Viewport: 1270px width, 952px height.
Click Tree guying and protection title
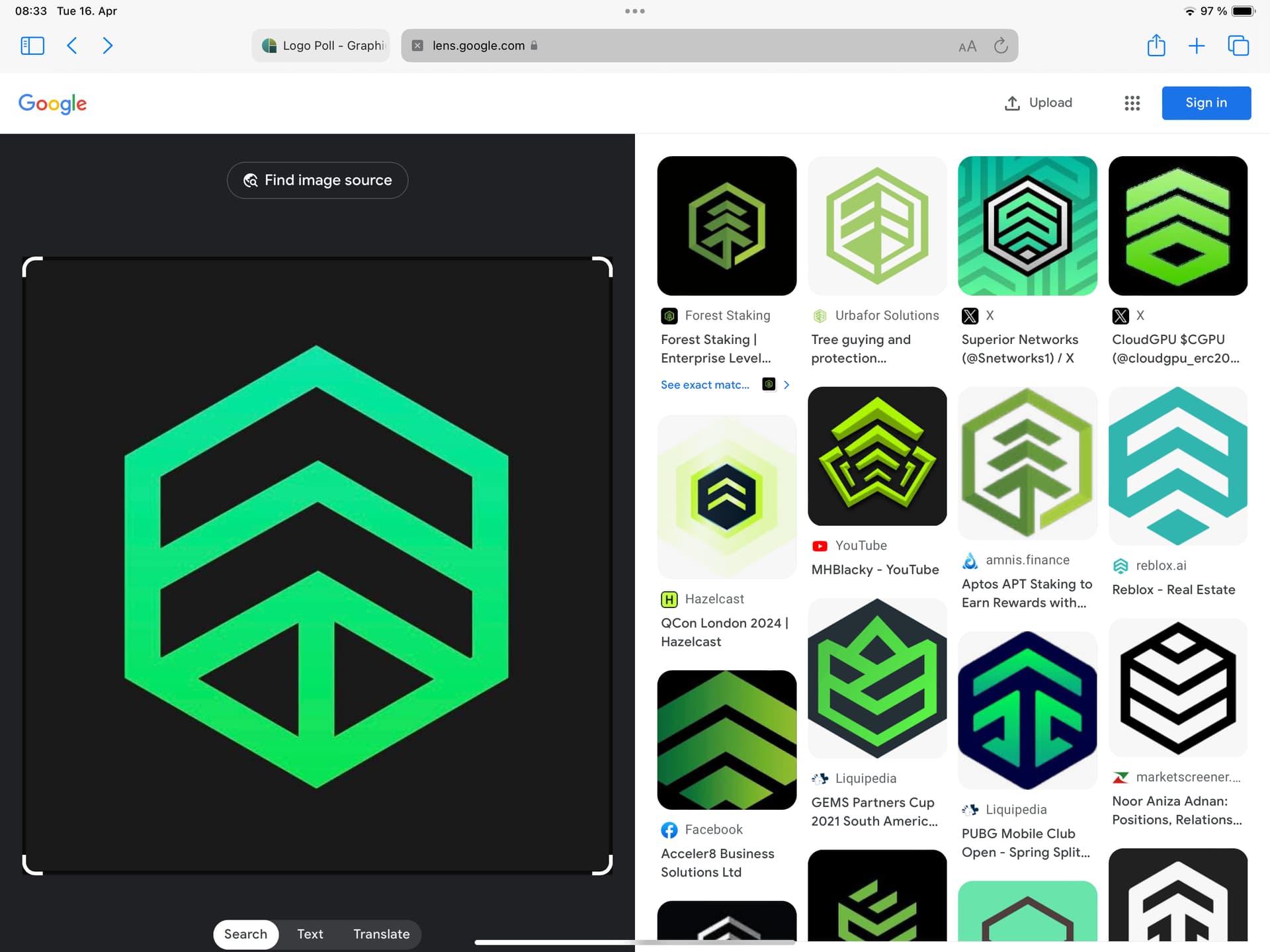click(x=861, y=349)
